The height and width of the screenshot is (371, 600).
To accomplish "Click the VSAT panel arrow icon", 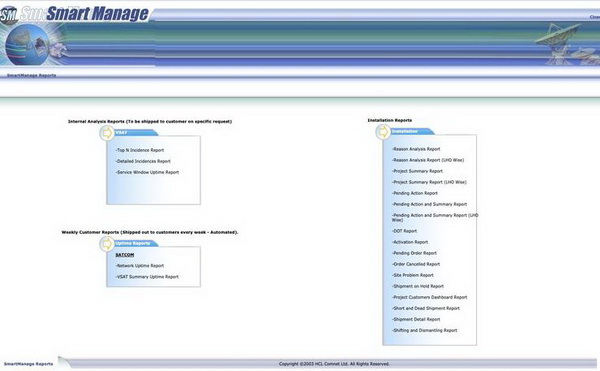I will coord(107,133).
